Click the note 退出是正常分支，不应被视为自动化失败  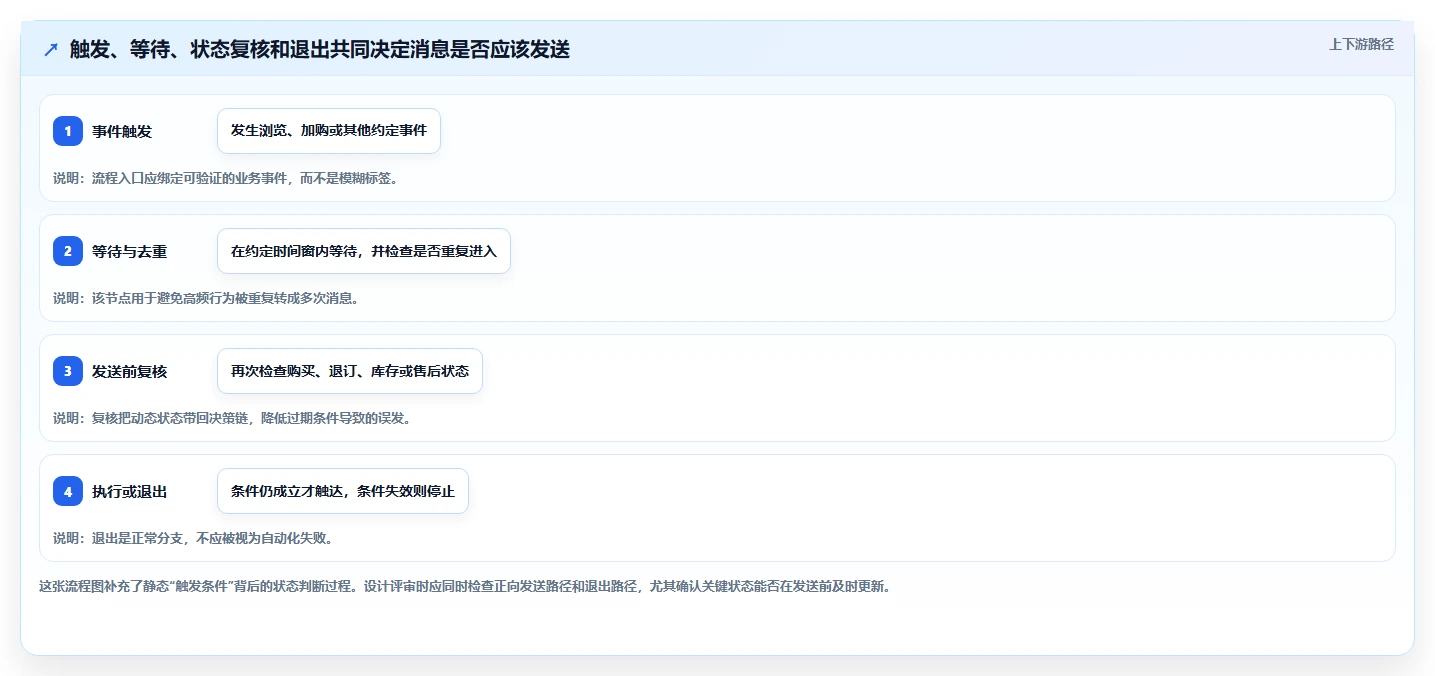tap(192, 538)
